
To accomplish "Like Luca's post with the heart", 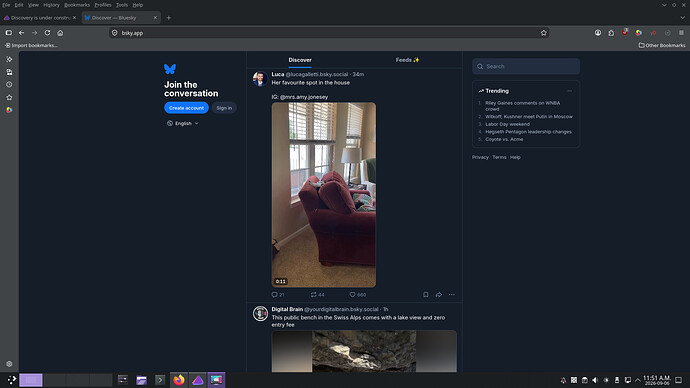I will 357,295.
